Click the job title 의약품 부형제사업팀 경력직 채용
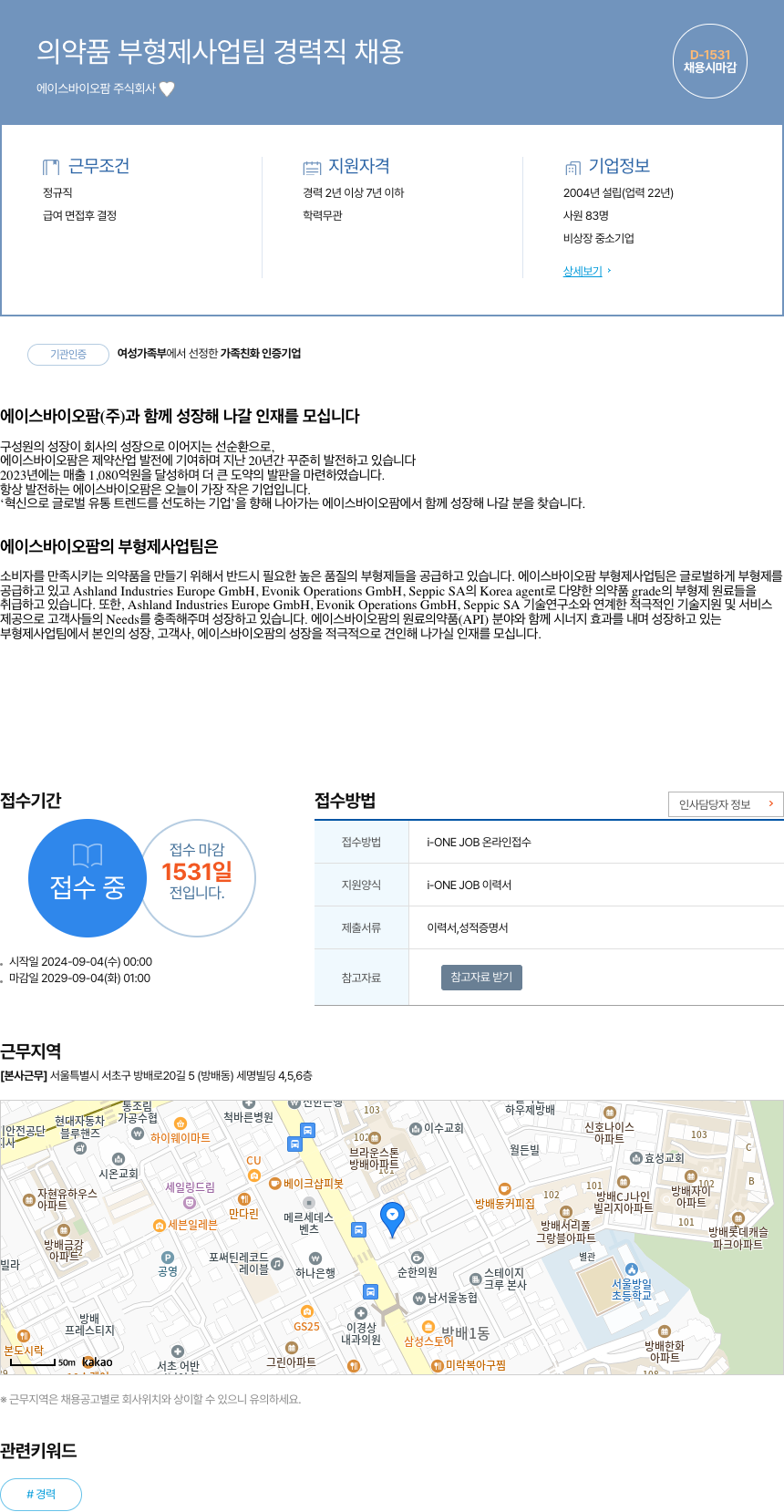 tap(220, 51)
